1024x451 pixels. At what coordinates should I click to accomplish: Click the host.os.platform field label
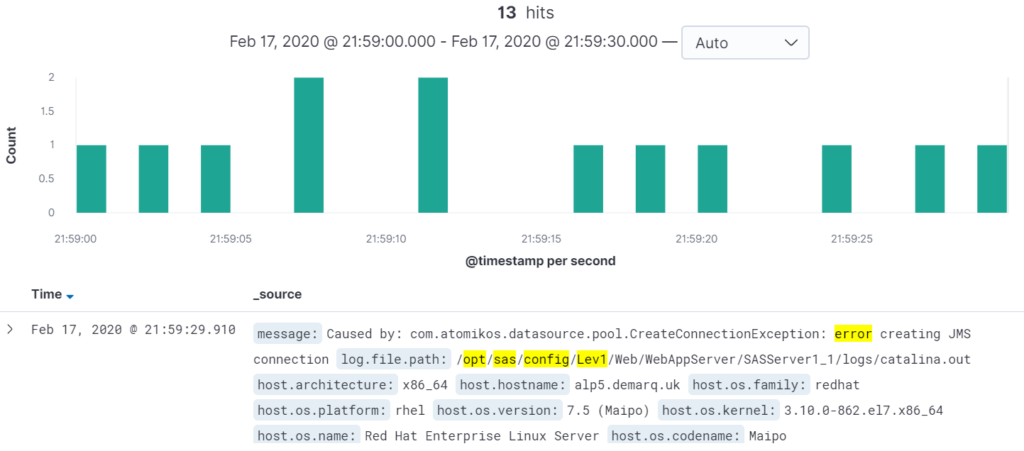pos(322,411)
